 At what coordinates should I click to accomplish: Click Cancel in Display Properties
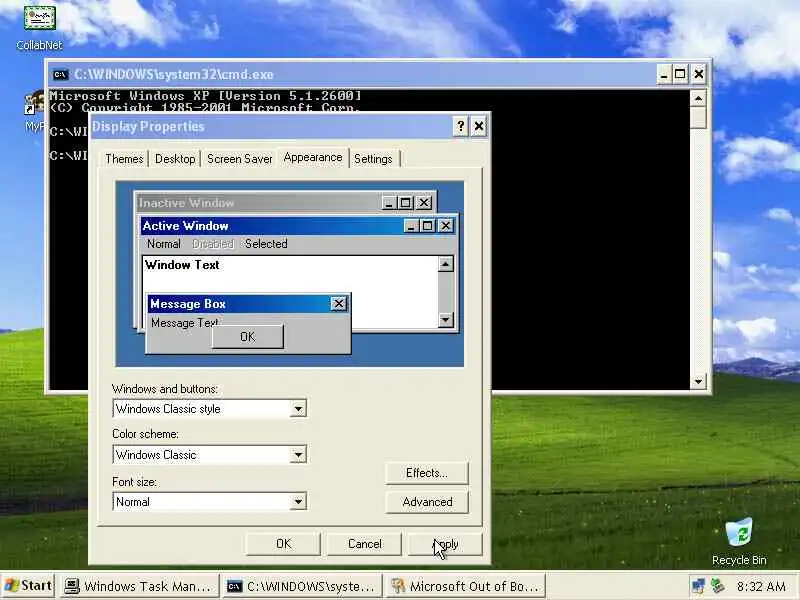tap(364, 544)
